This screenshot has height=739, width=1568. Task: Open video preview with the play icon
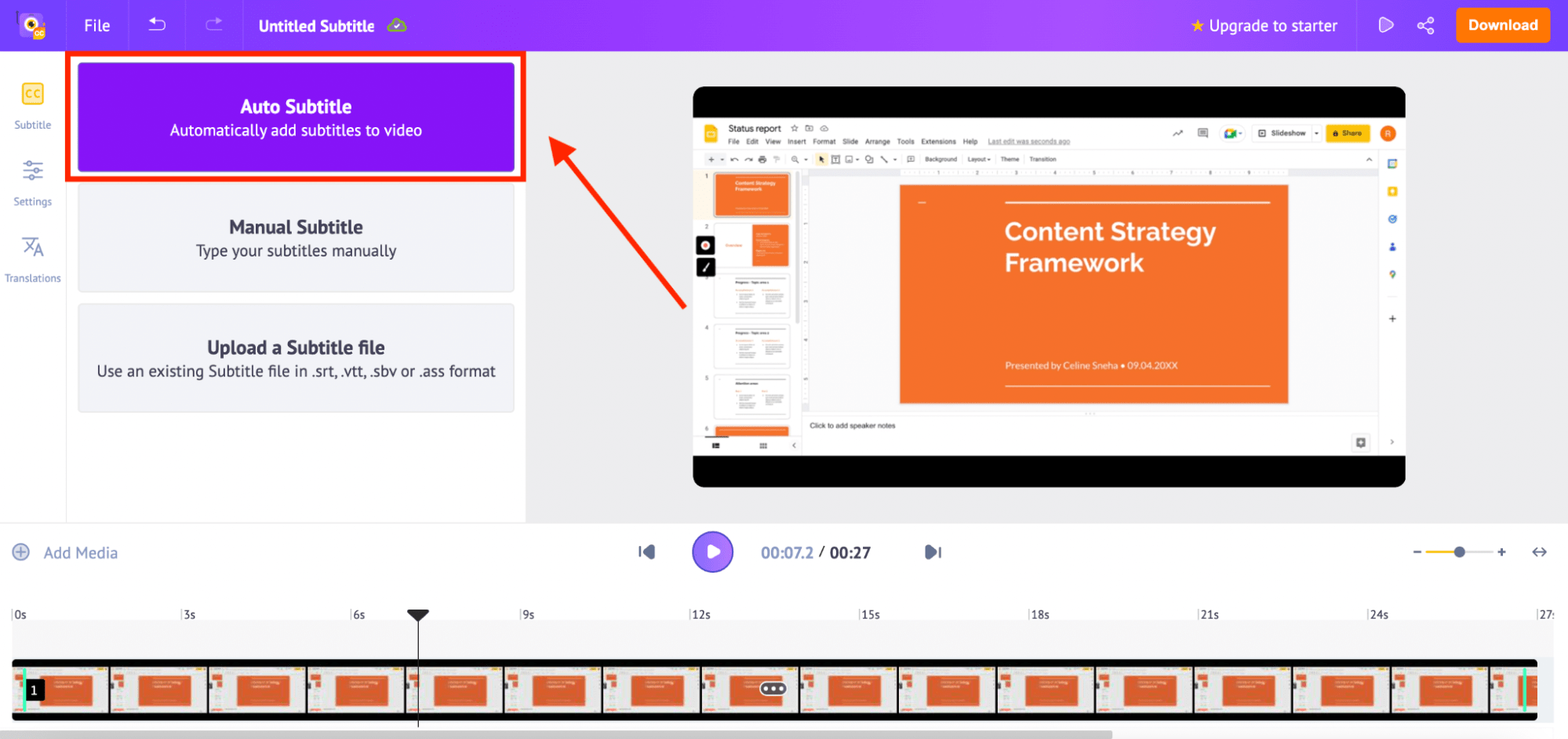click(1385, 25)
